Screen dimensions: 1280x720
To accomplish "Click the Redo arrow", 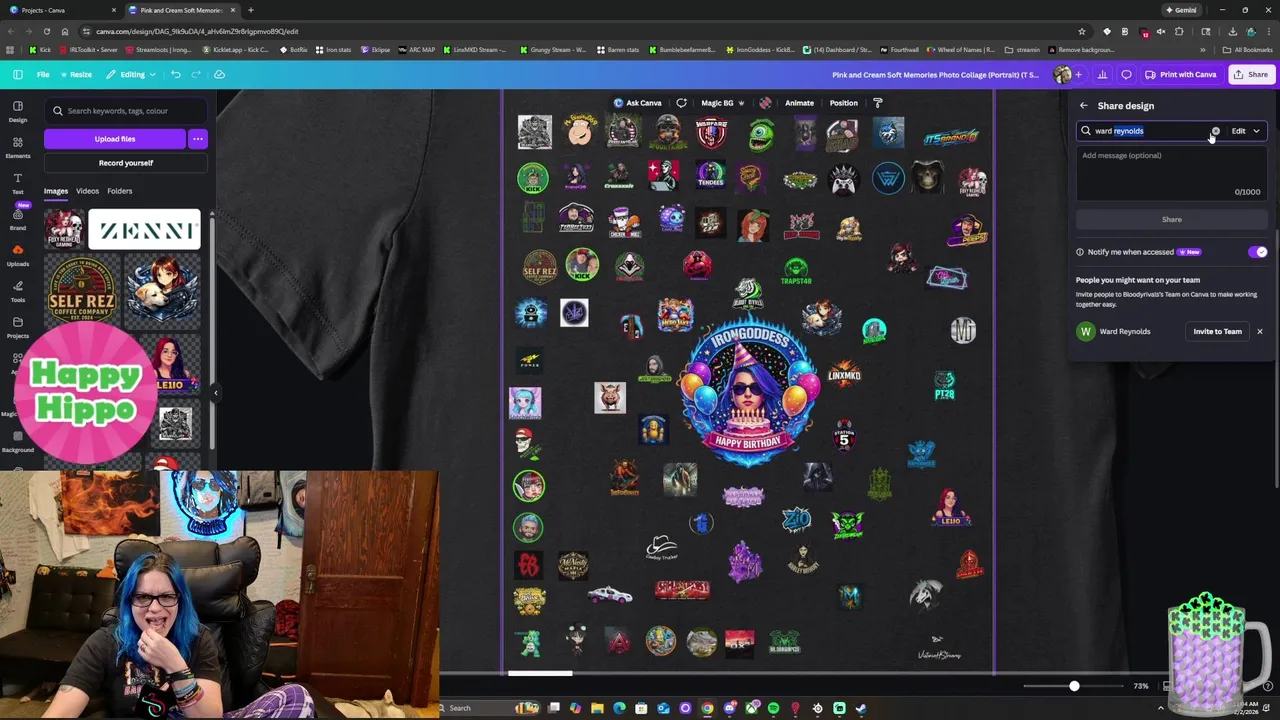I will [197, 74].
